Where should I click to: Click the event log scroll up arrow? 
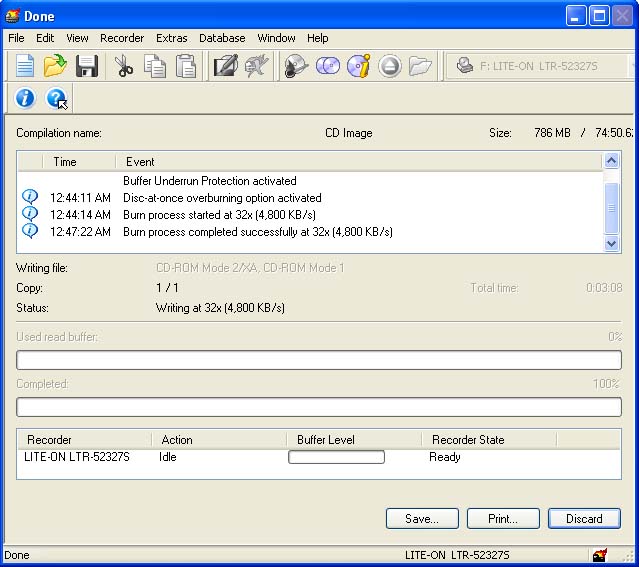click(611, 161)
